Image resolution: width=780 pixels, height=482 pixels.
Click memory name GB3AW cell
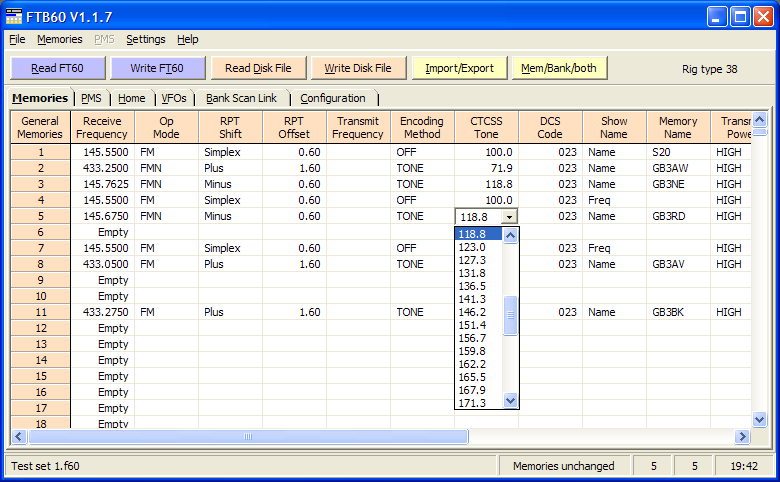point(678,168)
